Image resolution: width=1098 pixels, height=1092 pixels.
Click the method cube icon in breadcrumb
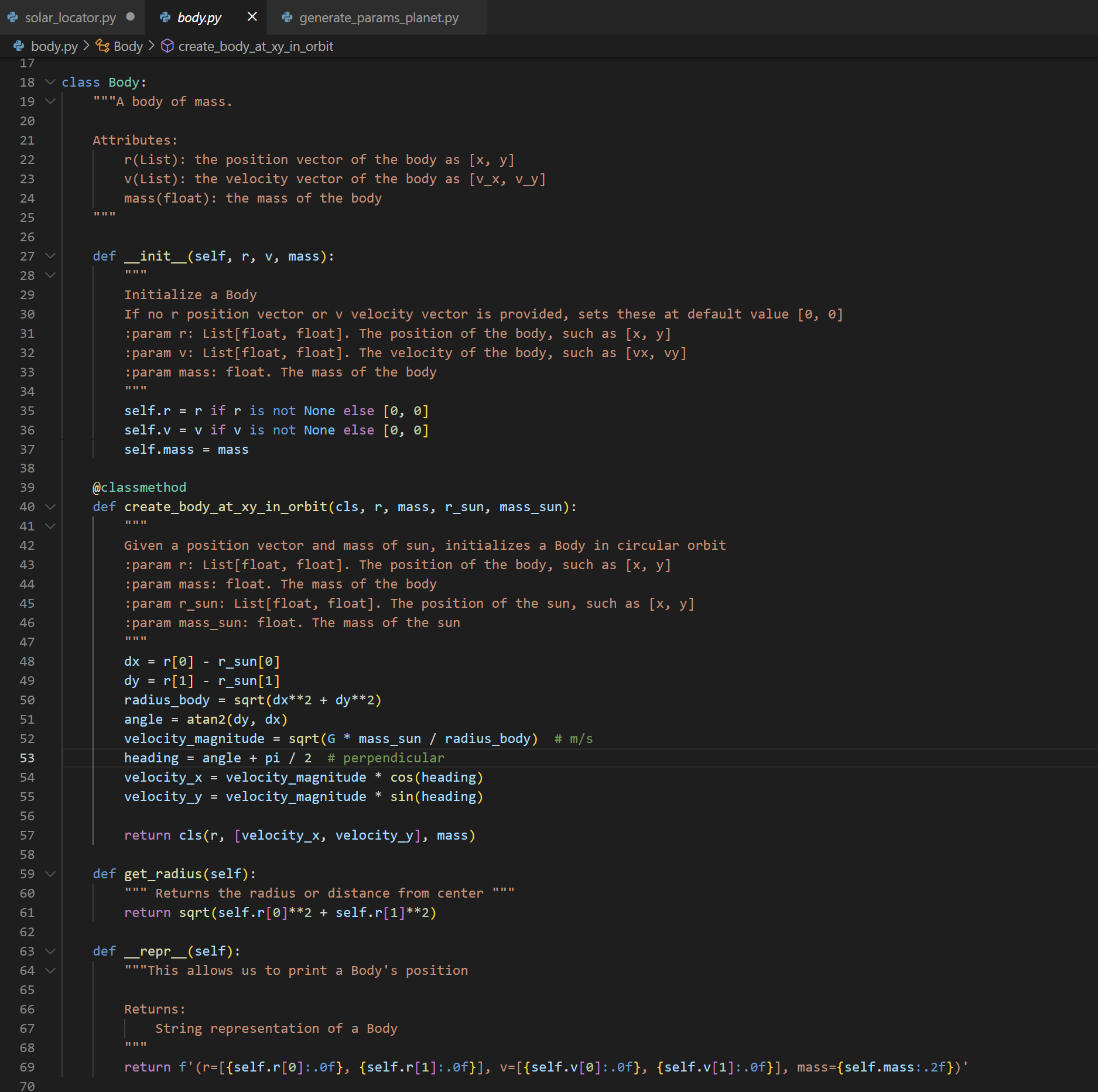167,46
